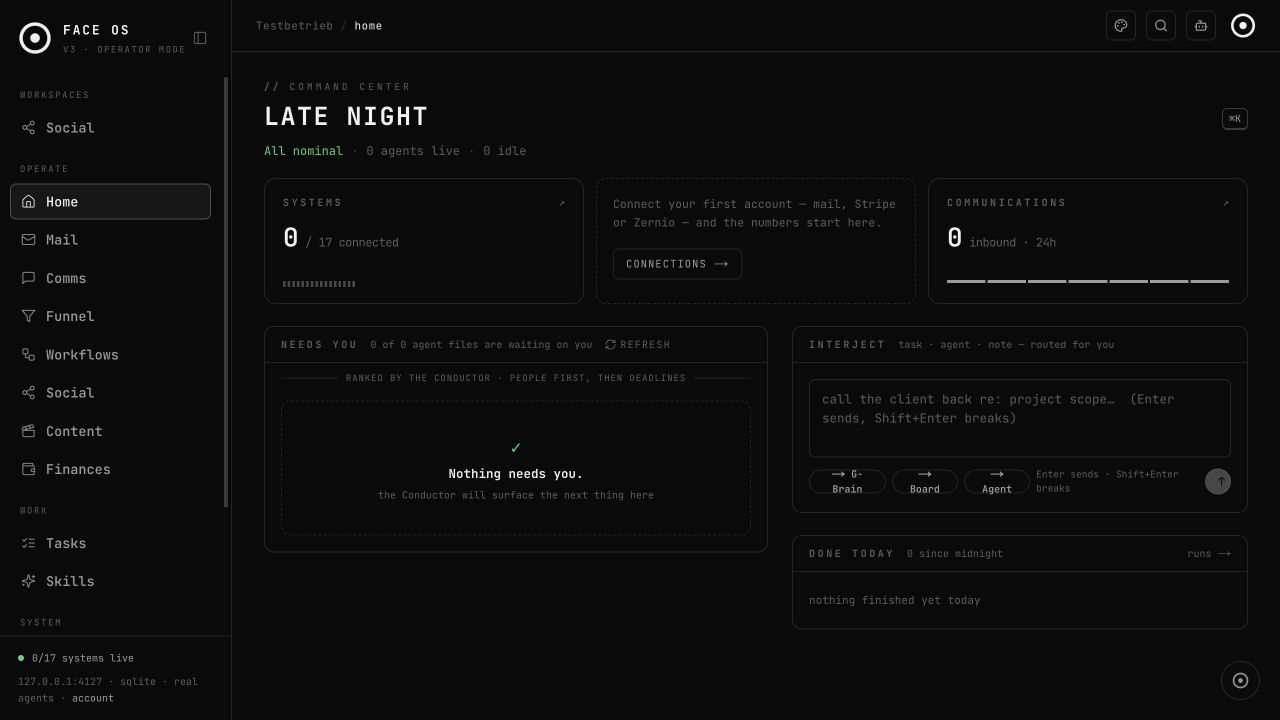Click the "All nominal" status text
The image size is (1280, 720).
click(x=303, y=151)
